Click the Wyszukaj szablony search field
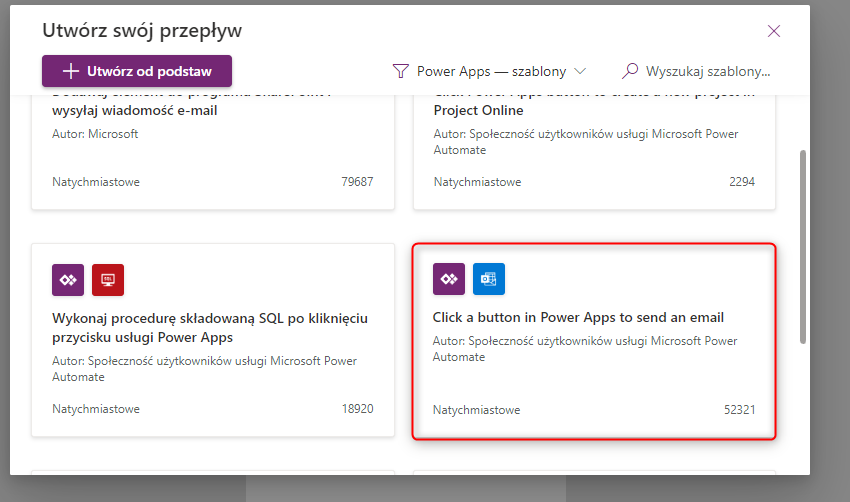 tap(708, 71)
